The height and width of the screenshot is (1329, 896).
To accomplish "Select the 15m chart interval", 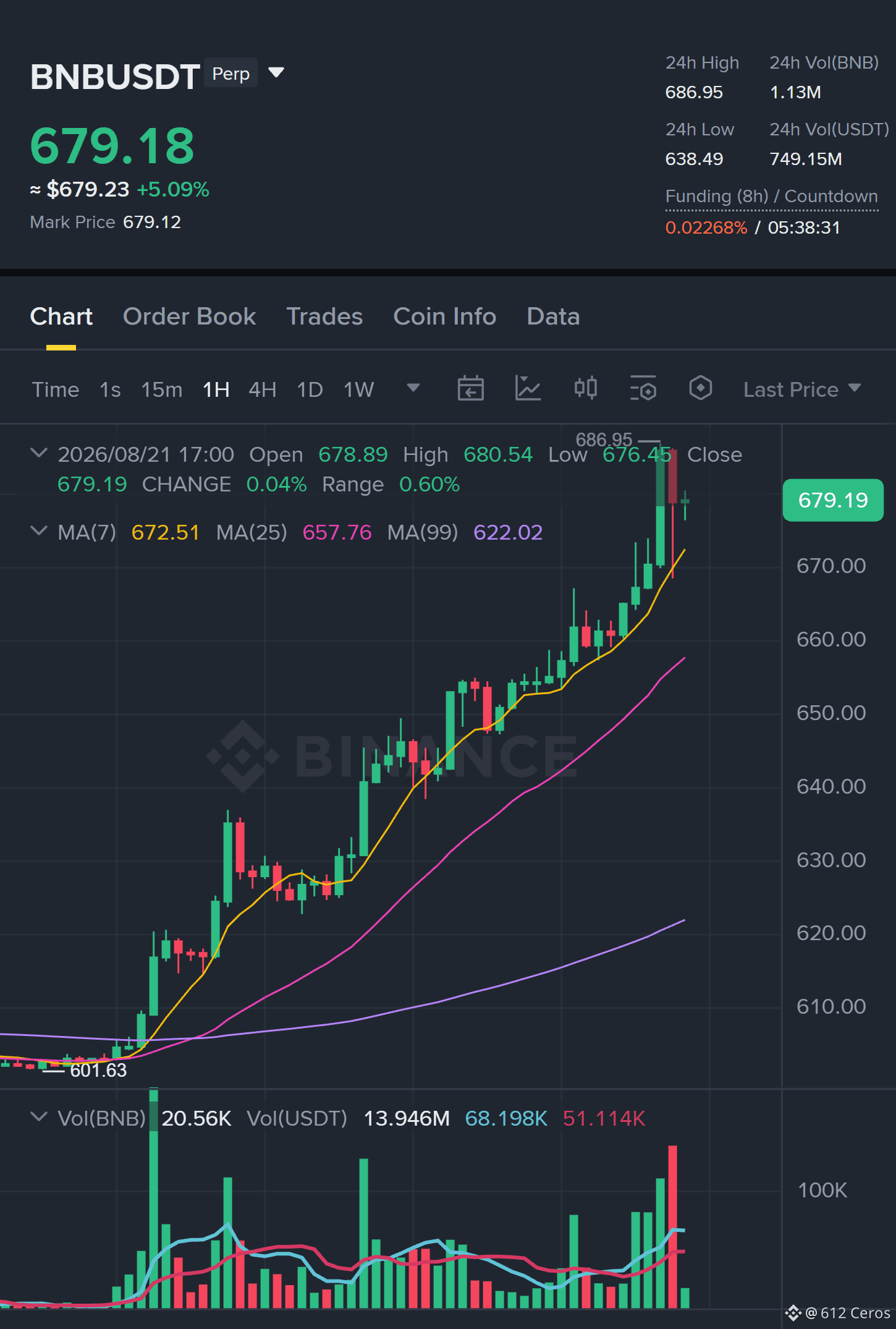I will coord(162,389).
